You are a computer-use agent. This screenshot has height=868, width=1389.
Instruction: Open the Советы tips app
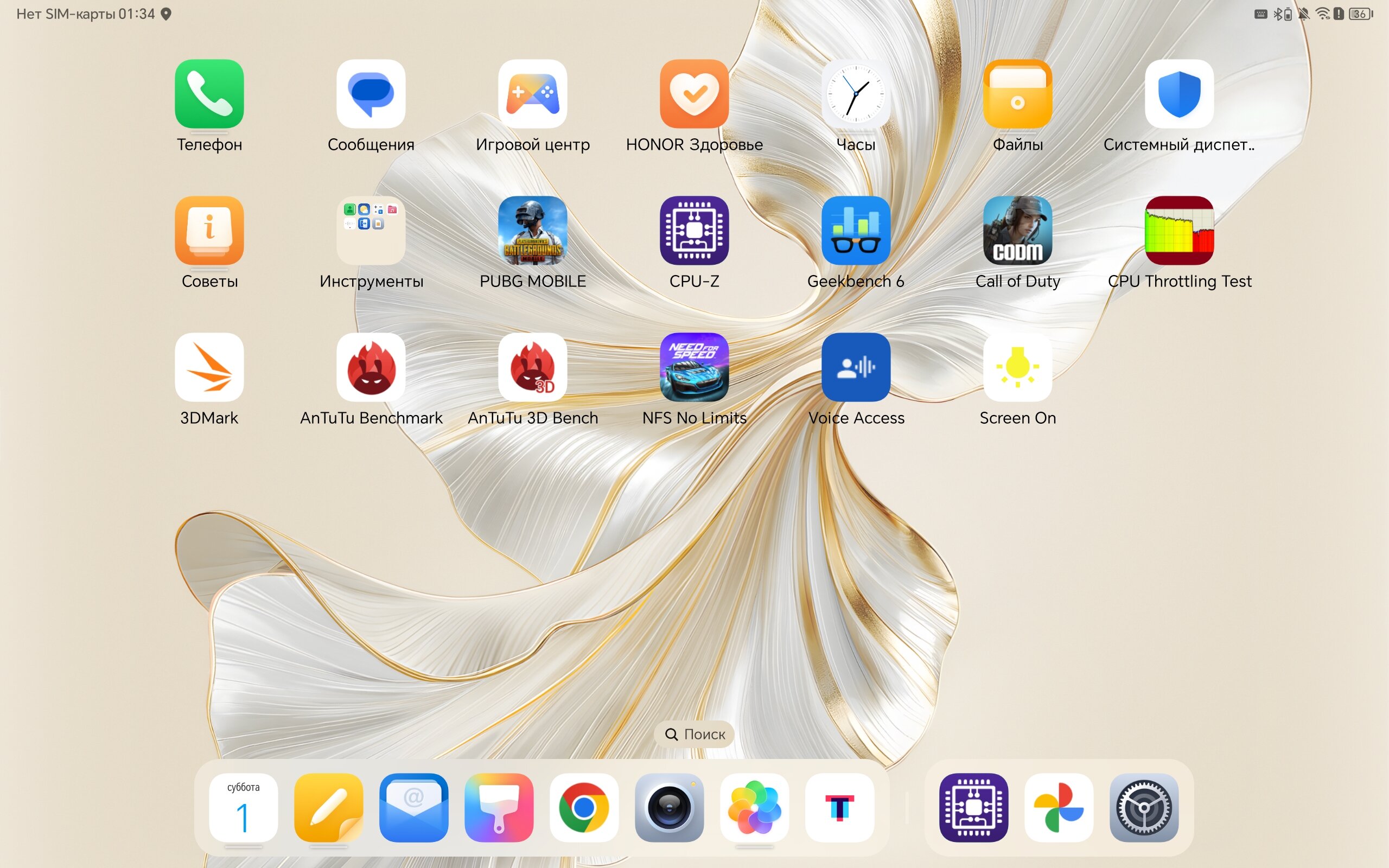[209, 230]
